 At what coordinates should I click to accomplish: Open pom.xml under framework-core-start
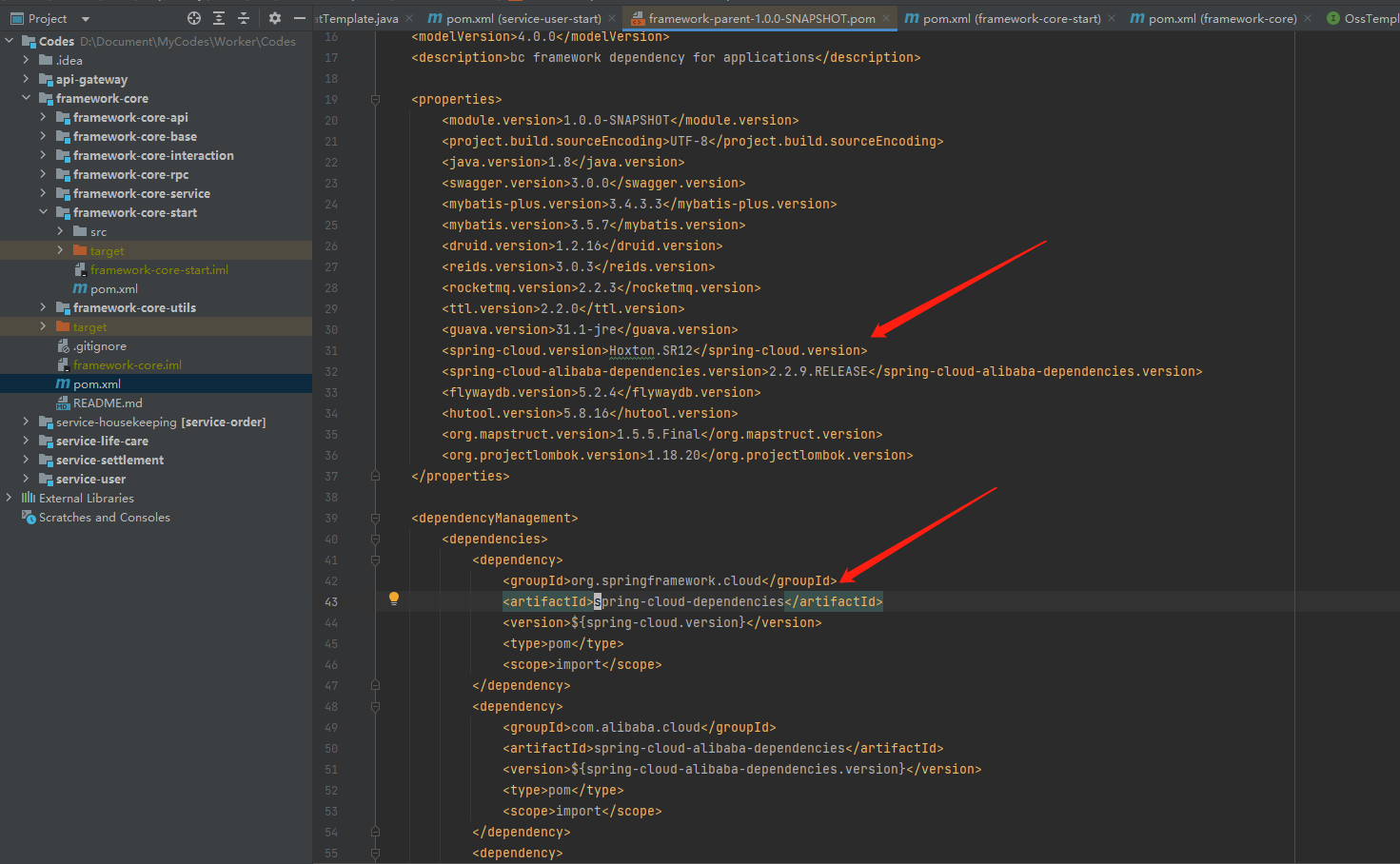pyautogui.click(x=114, y=288)
